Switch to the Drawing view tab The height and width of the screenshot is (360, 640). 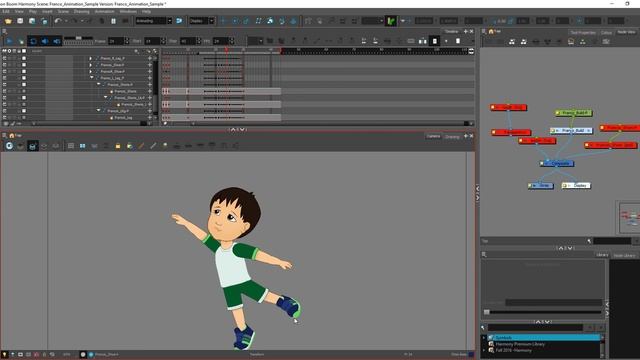point(452,137)
